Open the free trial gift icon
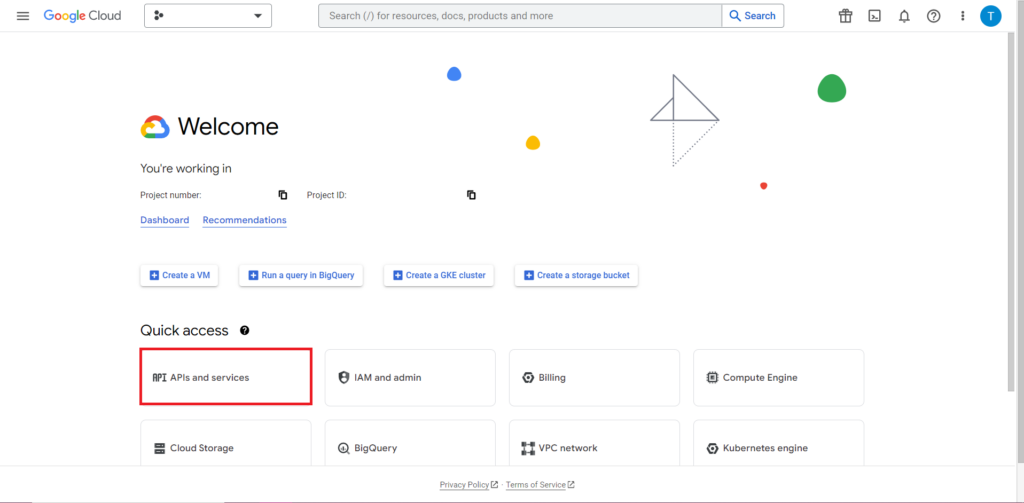Image resolution: width=1024 pixels, height=503 pixels. [x=845, y=16]
